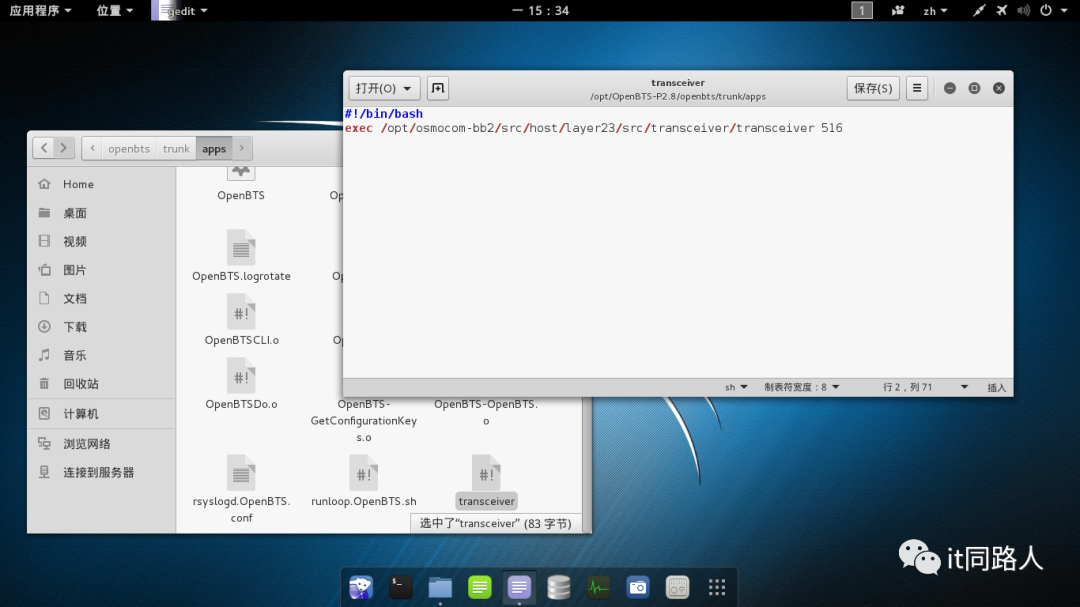The height and width of the screenshot is (607, 1080).
Task: Open 回收站 in the sidebar
Action: coord(101,384)
